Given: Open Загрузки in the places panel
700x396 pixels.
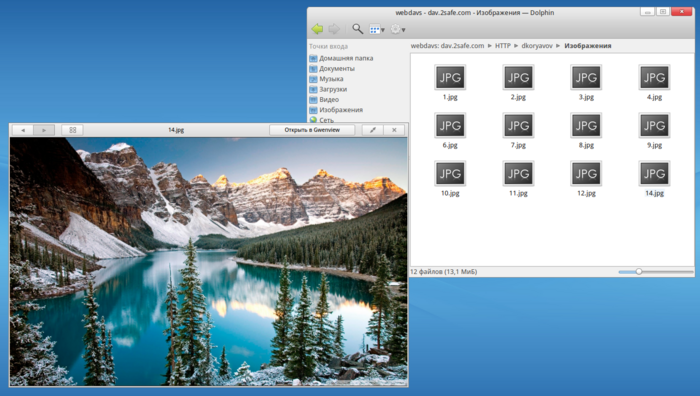Looking at the screenshot, I should click(328, 89).
